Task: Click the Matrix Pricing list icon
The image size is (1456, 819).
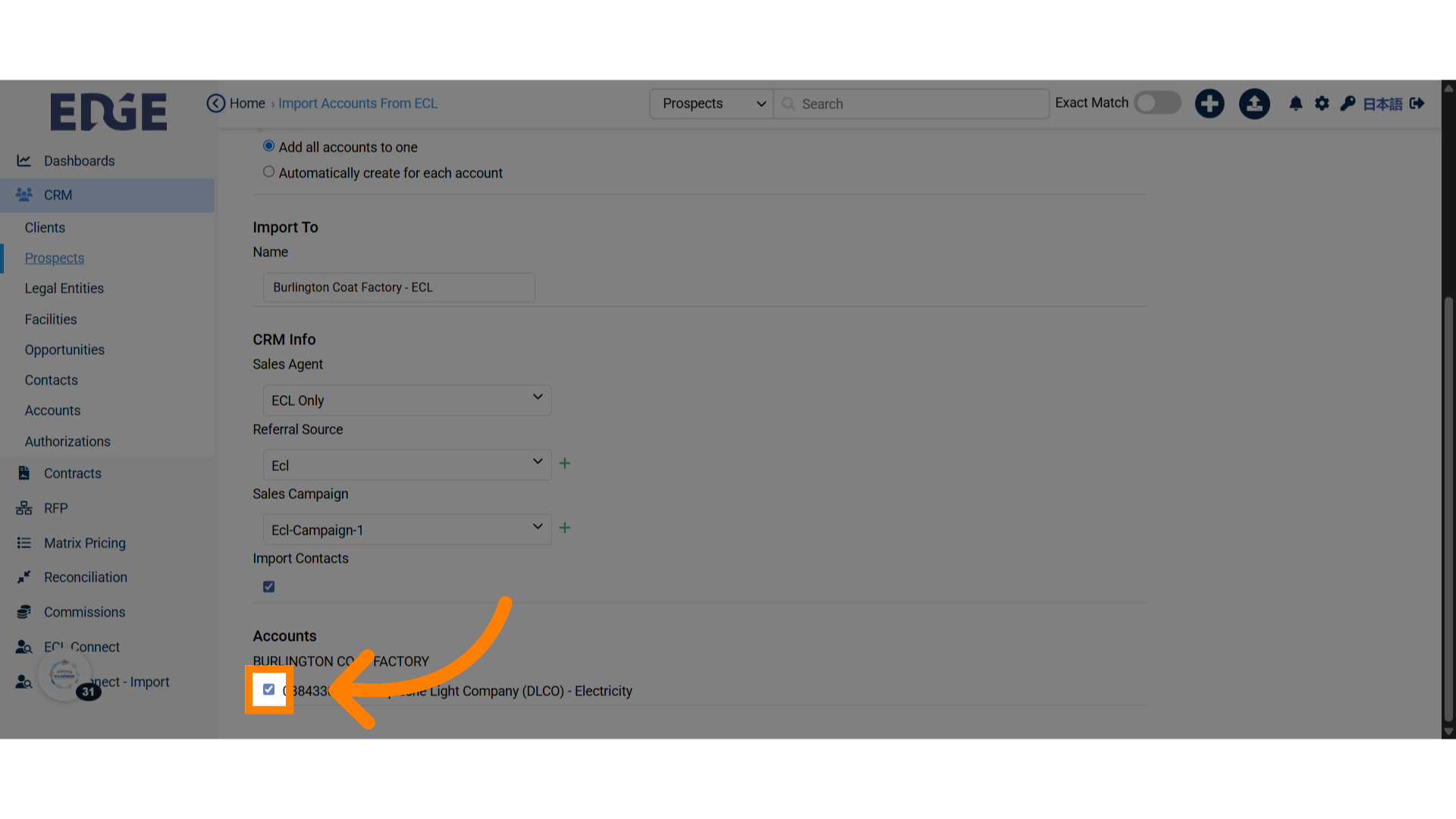Action: 24,543
